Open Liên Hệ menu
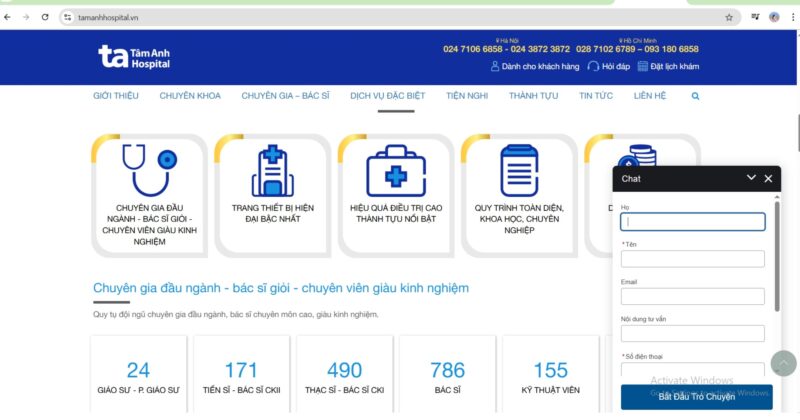800x420 pixels. (x=649, y=95)
